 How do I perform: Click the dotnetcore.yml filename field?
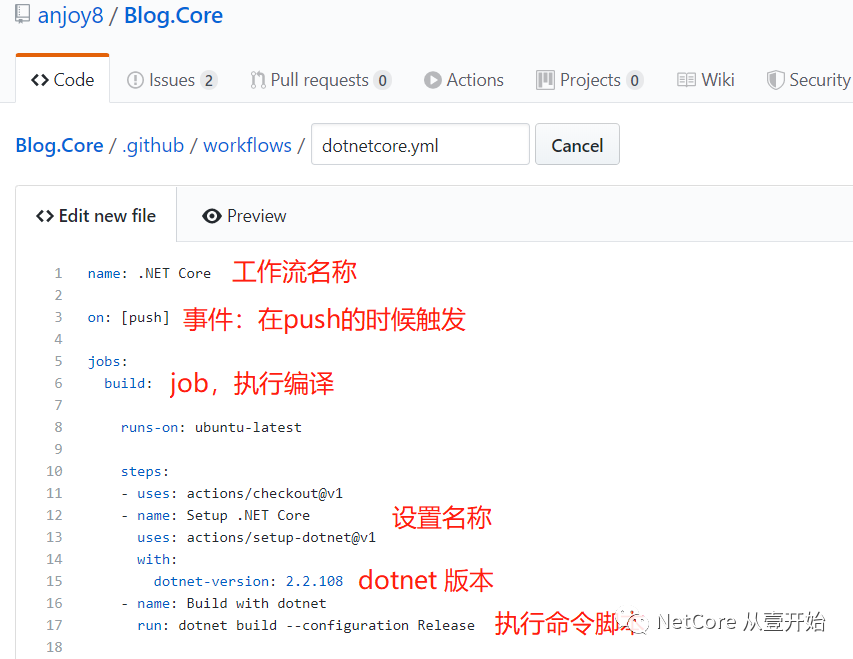click(420, 144)
